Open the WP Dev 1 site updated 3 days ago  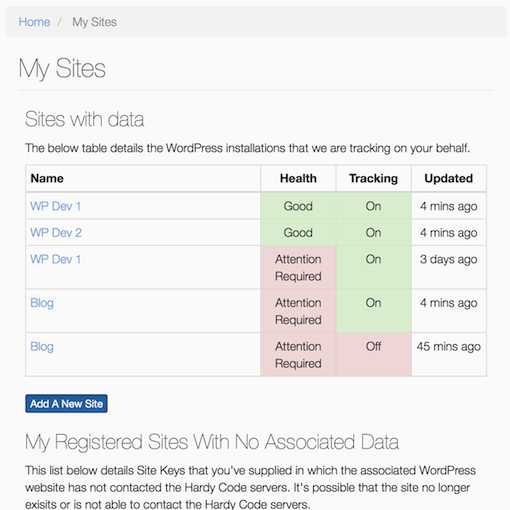coord(55,259)
